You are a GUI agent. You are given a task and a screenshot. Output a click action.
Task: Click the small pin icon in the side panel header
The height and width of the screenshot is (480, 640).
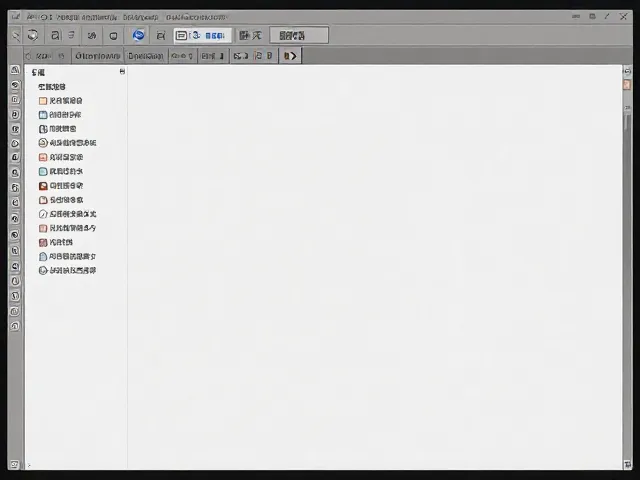[122, 71]
